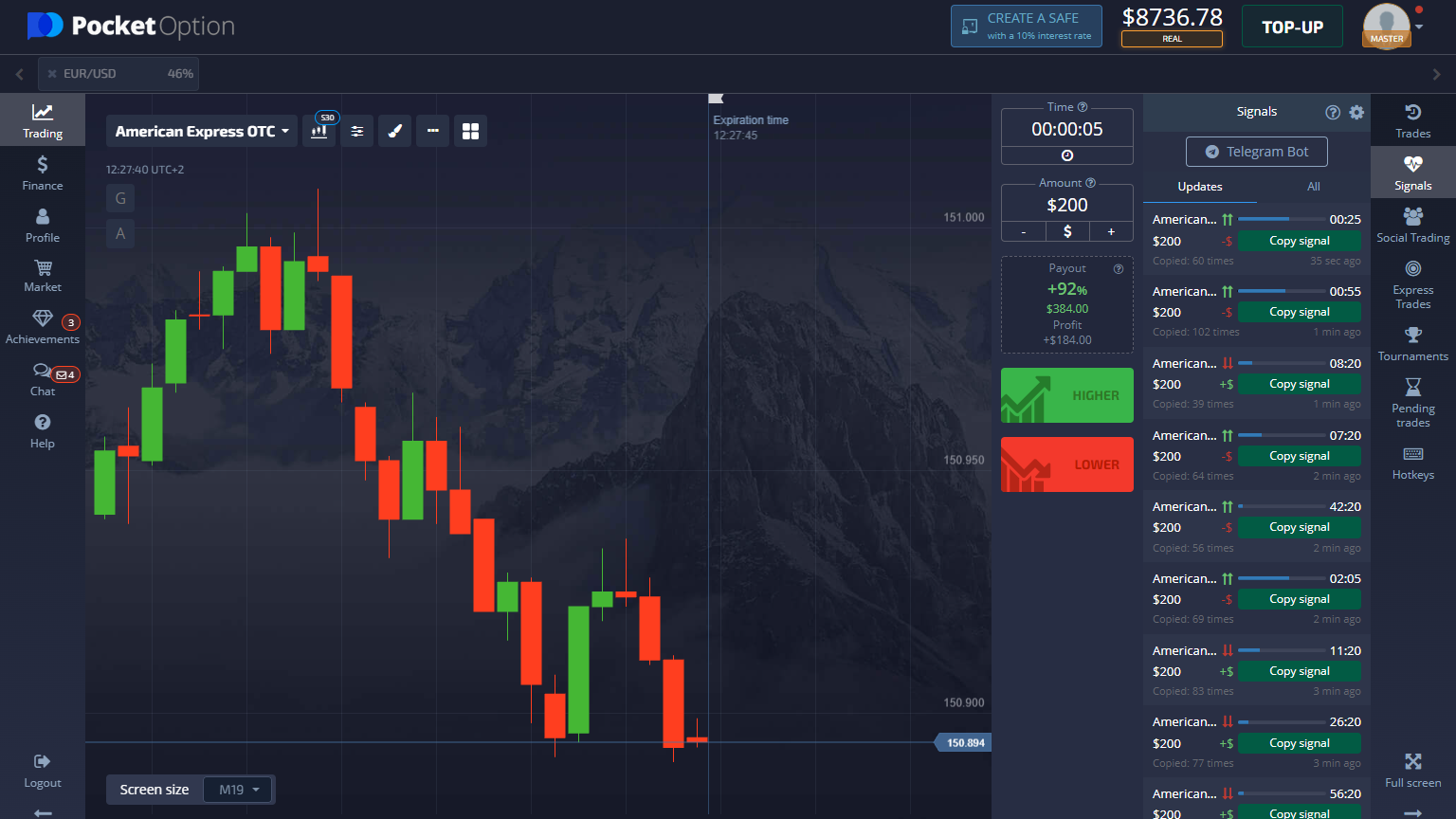Click the expiration Time input field
1456x819 pixels.
[x=1066, y=129]
